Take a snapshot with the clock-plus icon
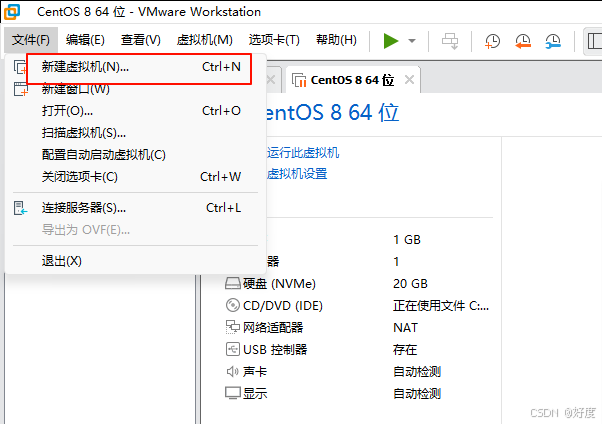The image size is (602, 424). point(492,41)
